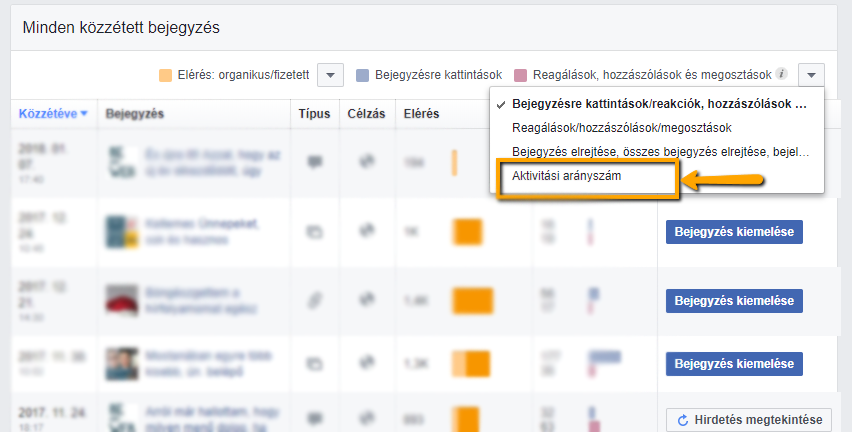Open blurred post title of 2017.12.21 row

tap(201, 300)
